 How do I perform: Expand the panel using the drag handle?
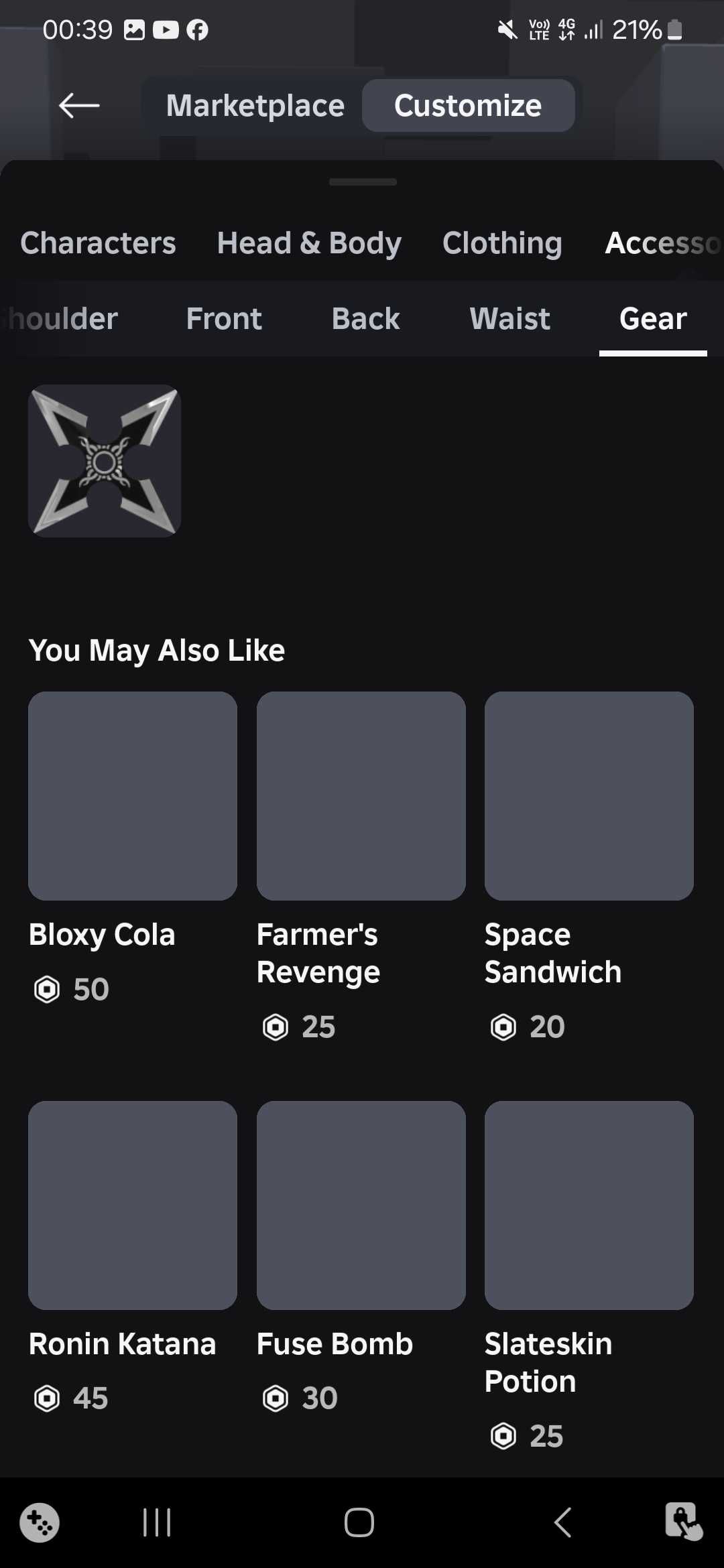pyautogui.click(x=363, y=182)
